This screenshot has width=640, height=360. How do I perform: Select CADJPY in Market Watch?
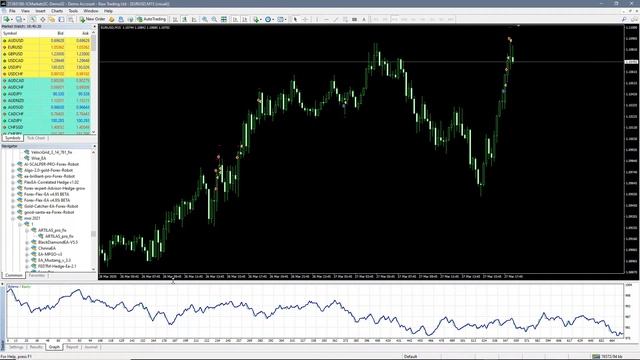tap(47, 121)
